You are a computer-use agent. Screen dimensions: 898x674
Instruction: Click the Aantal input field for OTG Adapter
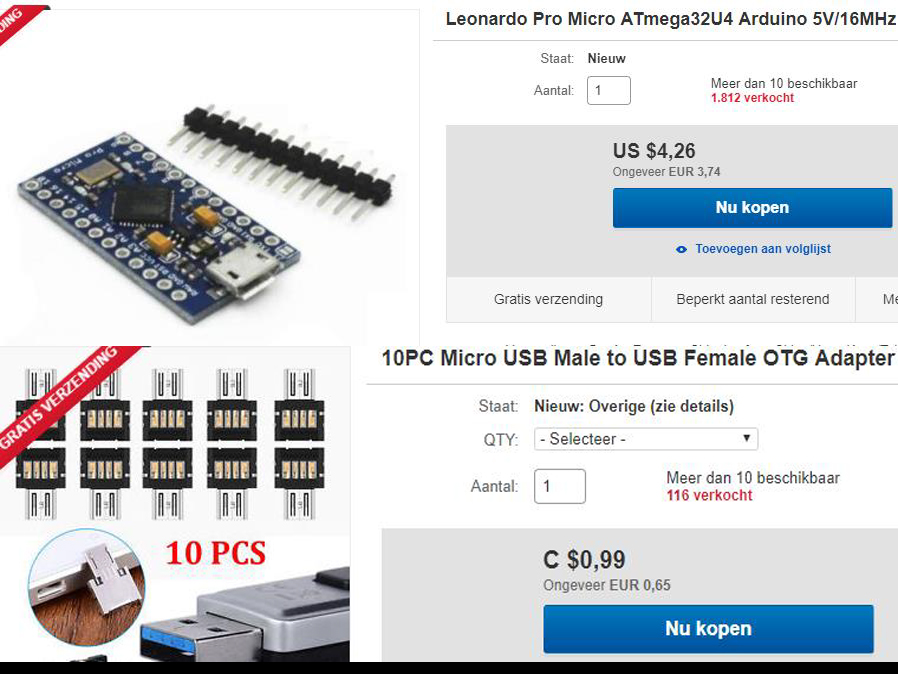coord(560,486)
